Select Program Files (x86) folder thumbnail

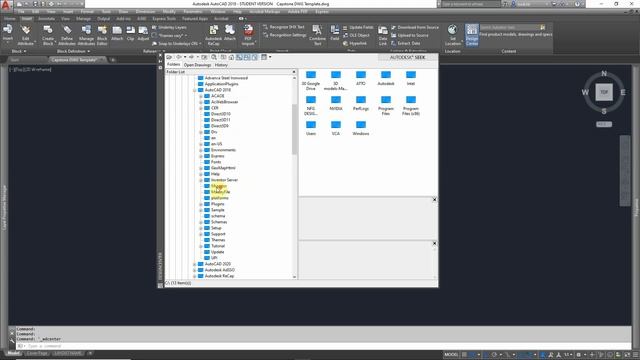pos(411,105)
